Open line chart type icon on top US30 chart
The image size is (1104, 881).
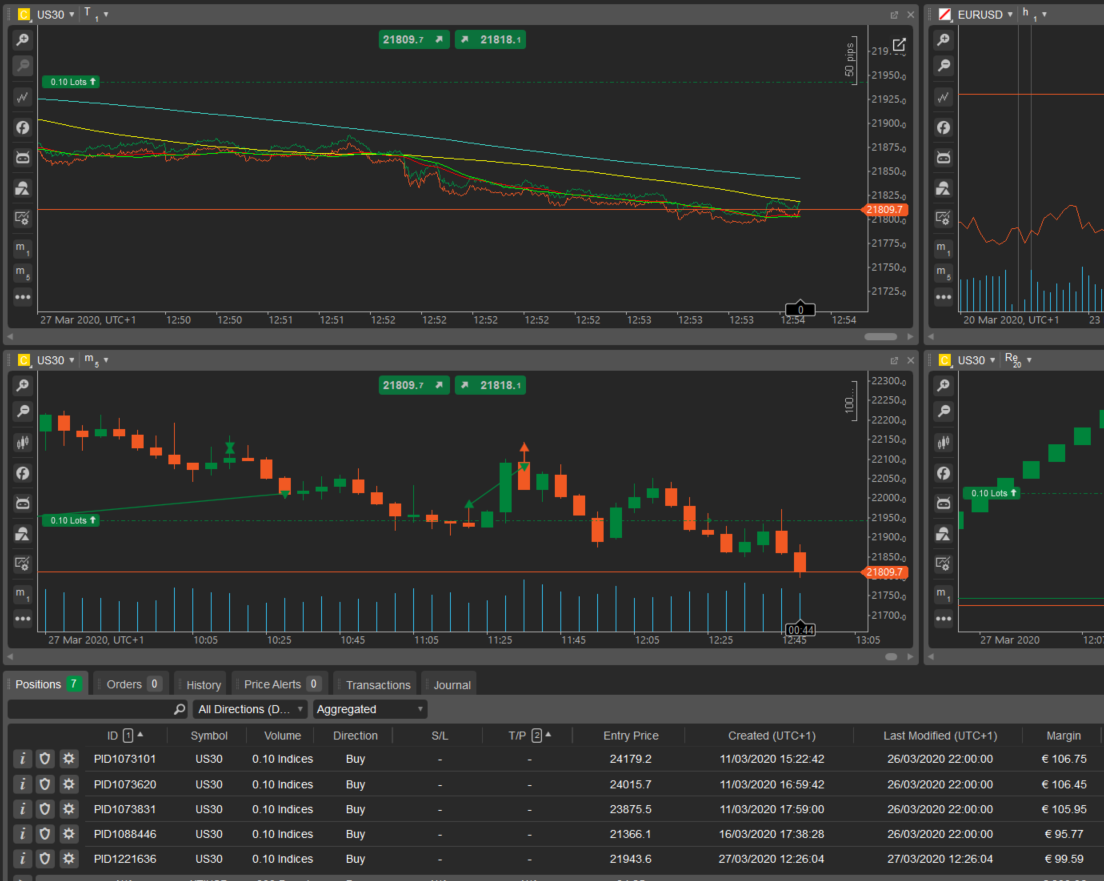23,97
